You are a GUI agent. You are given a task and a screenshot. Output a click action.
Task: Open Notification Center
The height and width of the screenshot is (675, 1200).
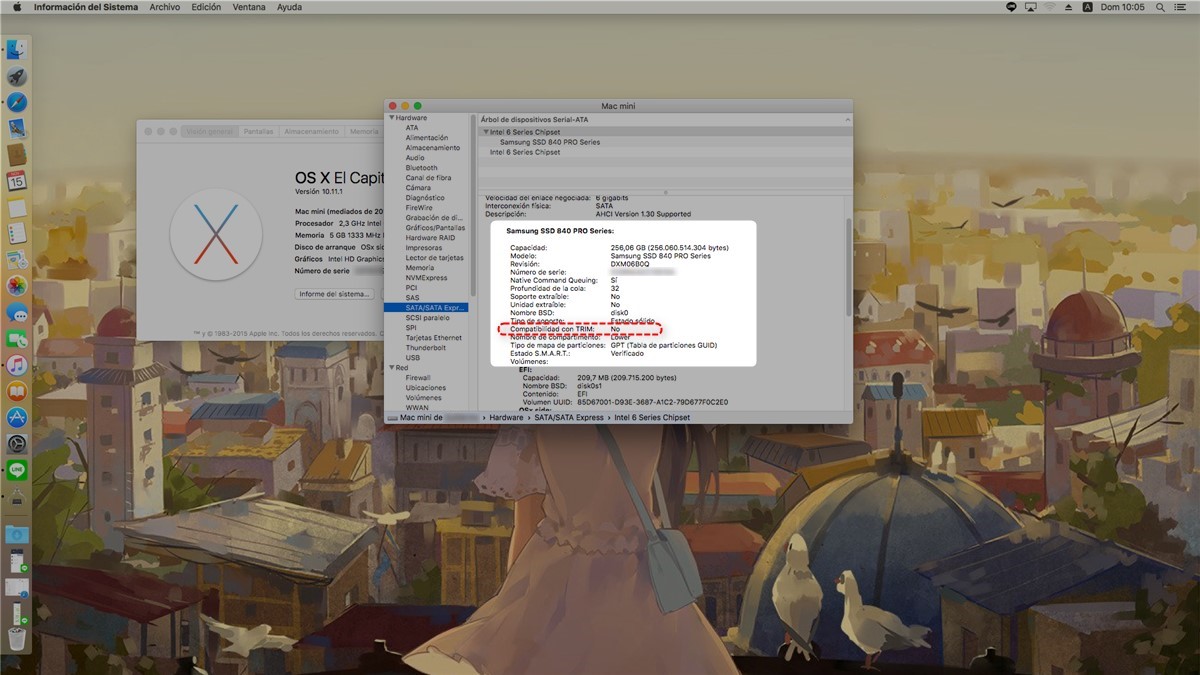[1182, 7]
